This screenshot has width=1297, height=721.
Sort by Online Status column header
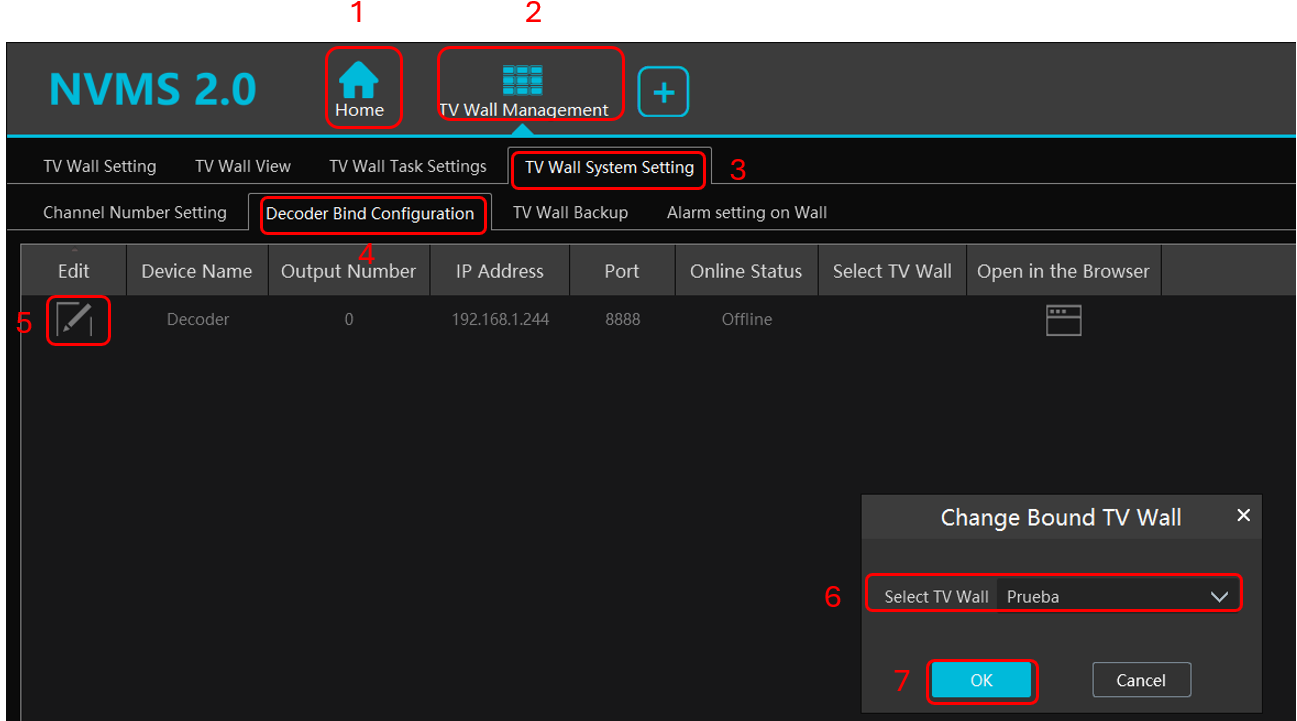[x=746, y=271]
